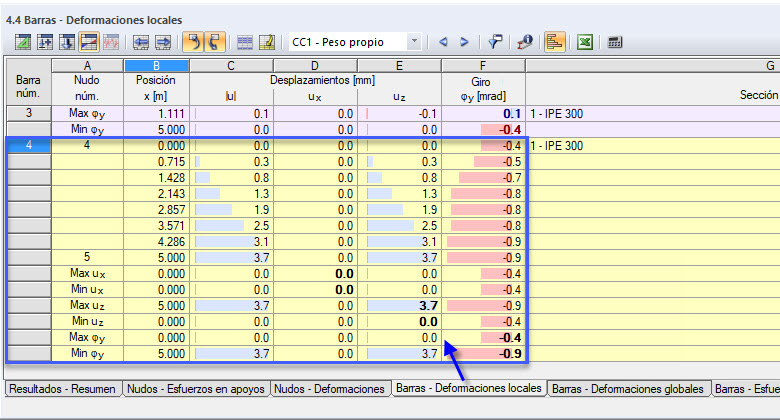Screen dimensions: 780x420
Task: Click the first green triangle toolbar icon
Action: pyautogui.click(x=22, y=42)
